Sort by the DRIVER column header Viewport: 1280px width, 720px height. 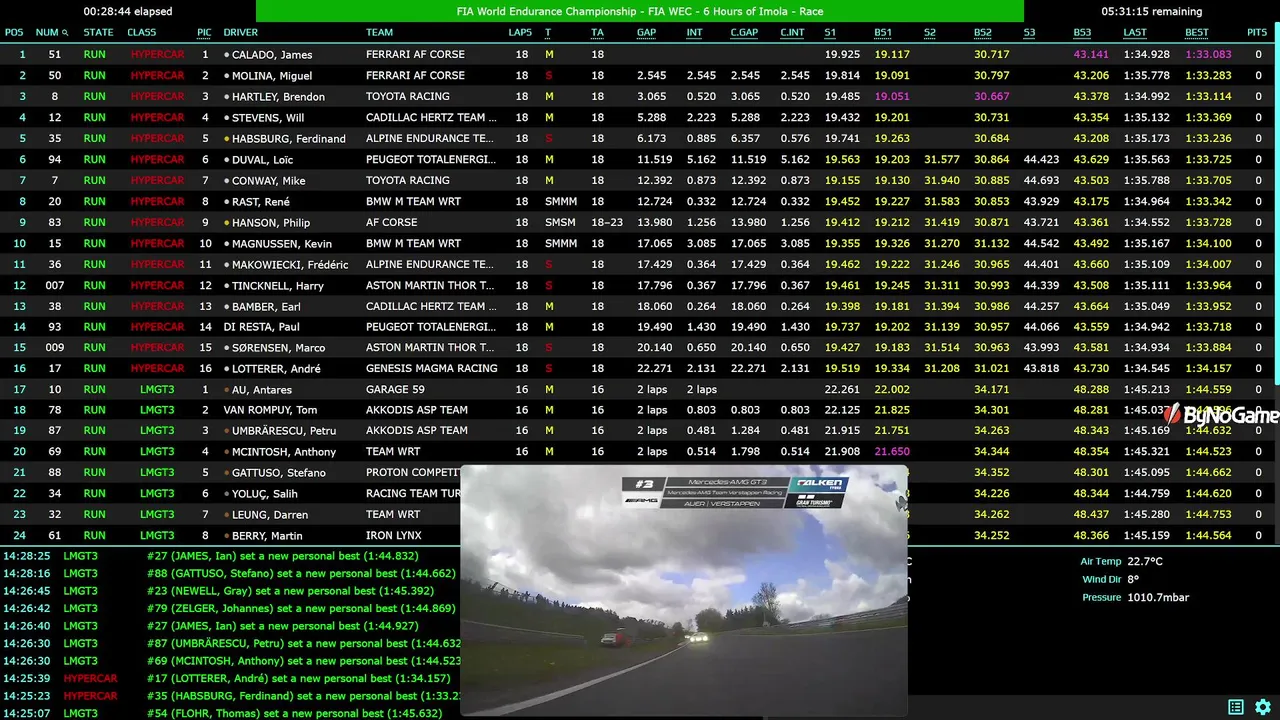pos(241,33)
